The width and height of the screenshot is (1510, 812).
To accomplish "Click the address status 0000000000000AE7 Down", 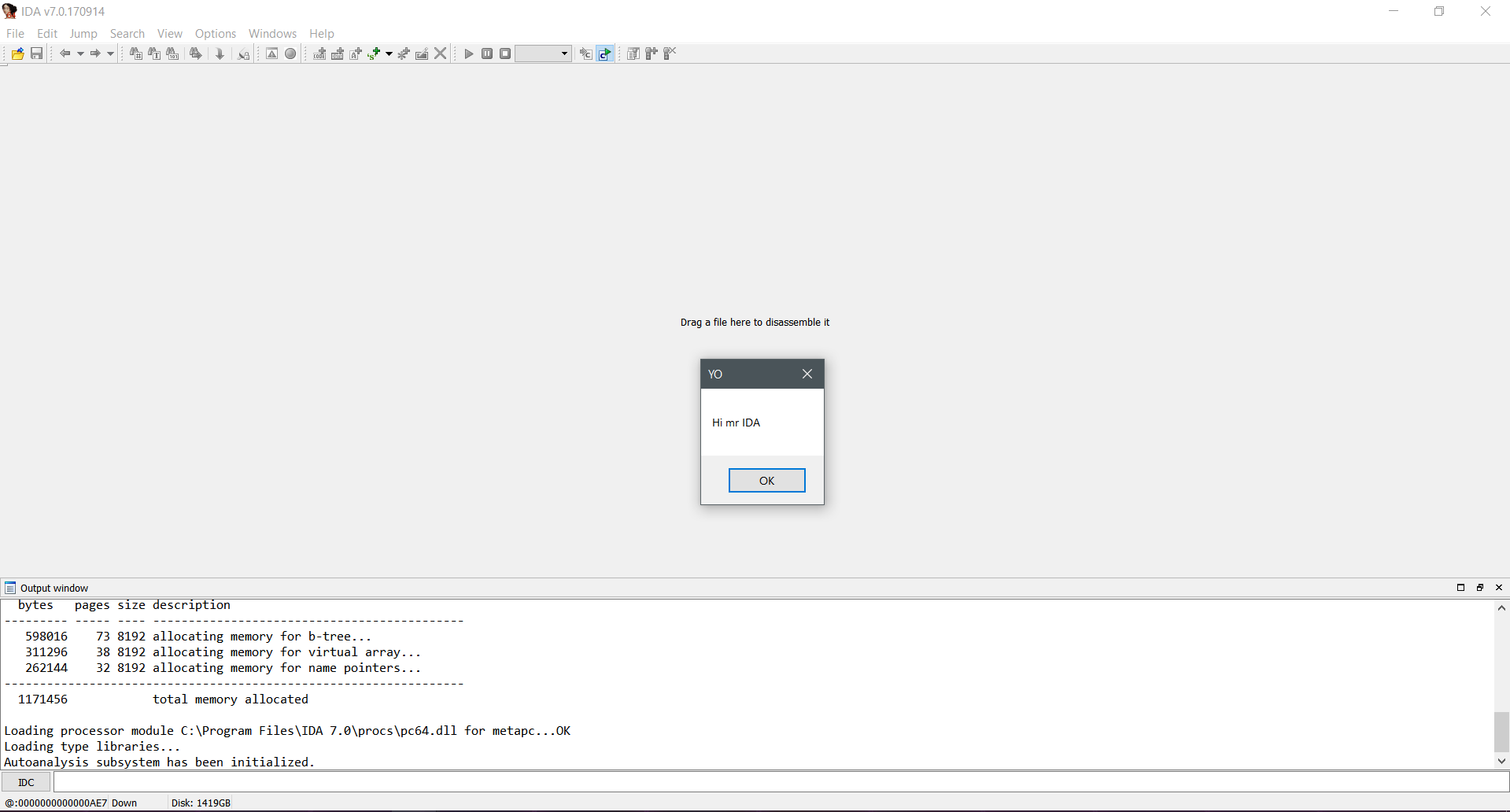I will tap(71, 803).
